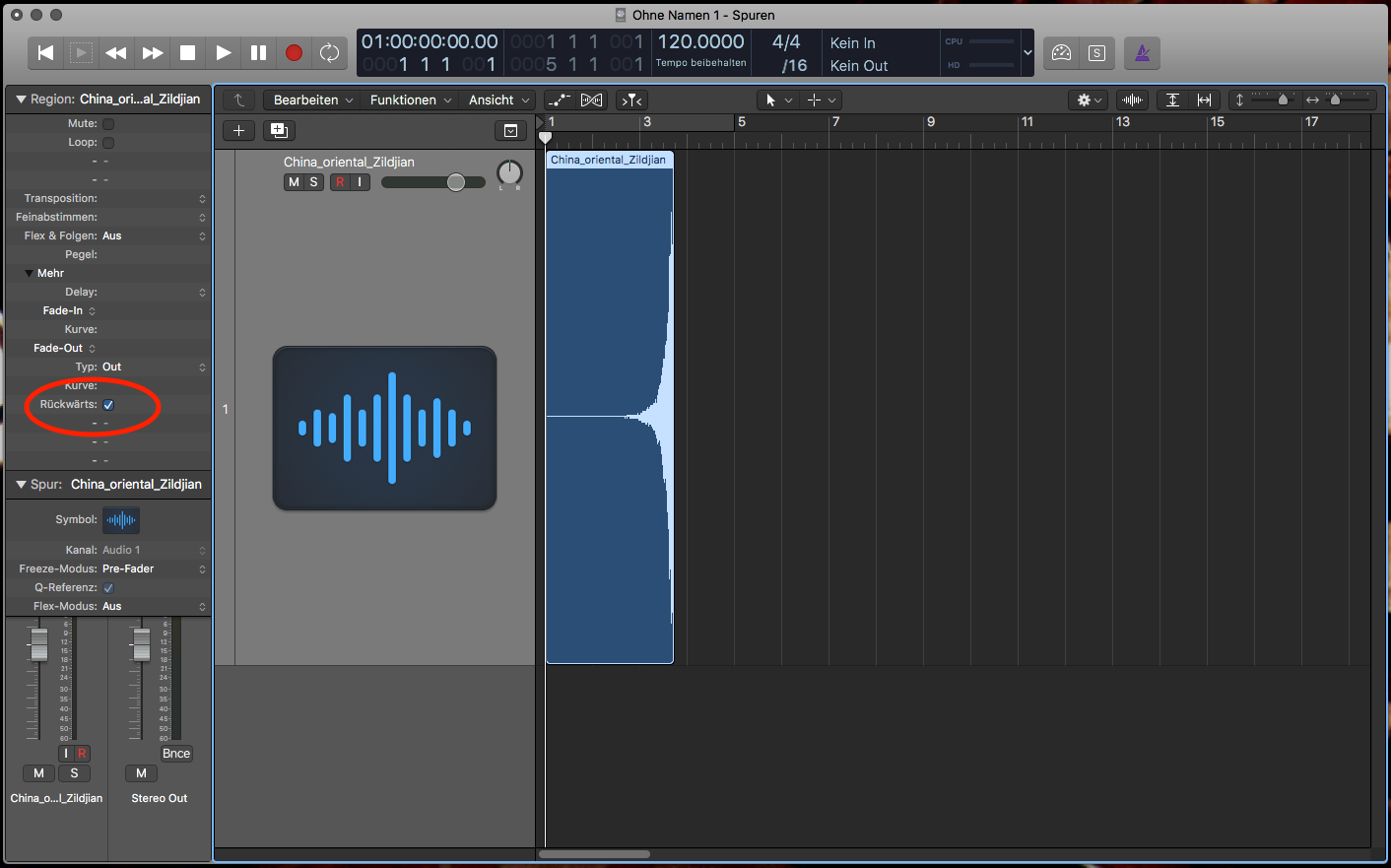Click the Bnce button on Stereo Out

(176, 754)
